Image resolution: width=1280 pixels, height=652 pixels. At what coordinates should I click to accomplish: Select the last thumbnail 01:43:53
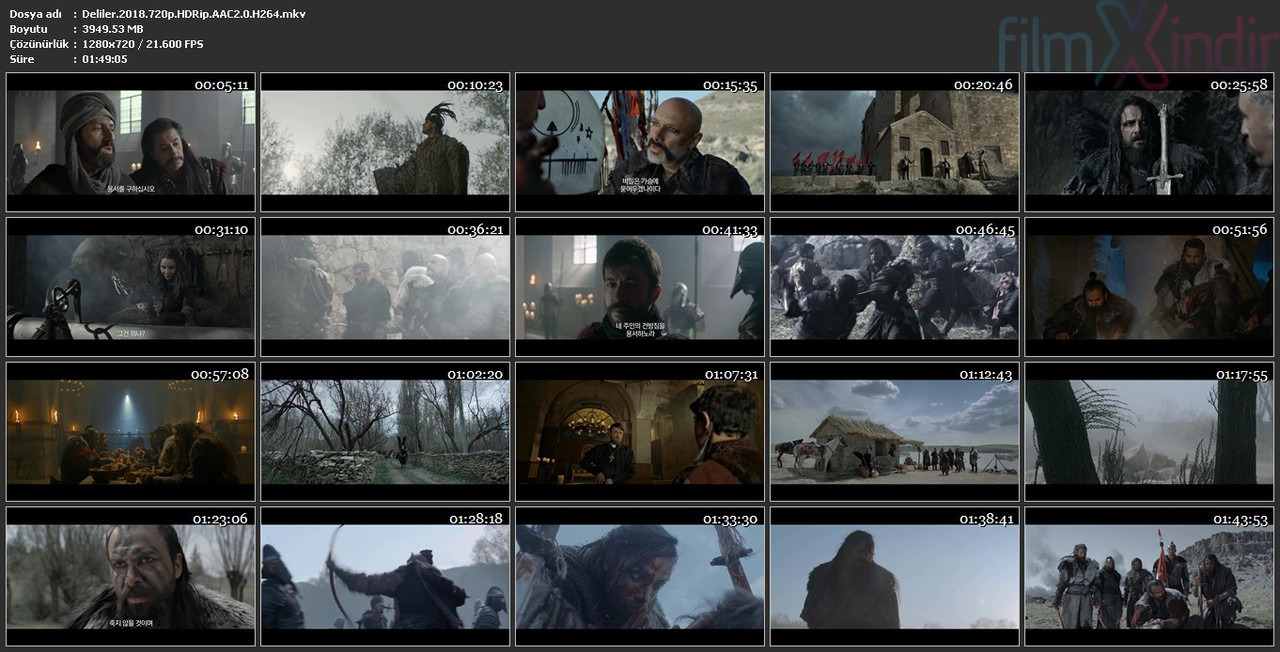[1149, 577]
